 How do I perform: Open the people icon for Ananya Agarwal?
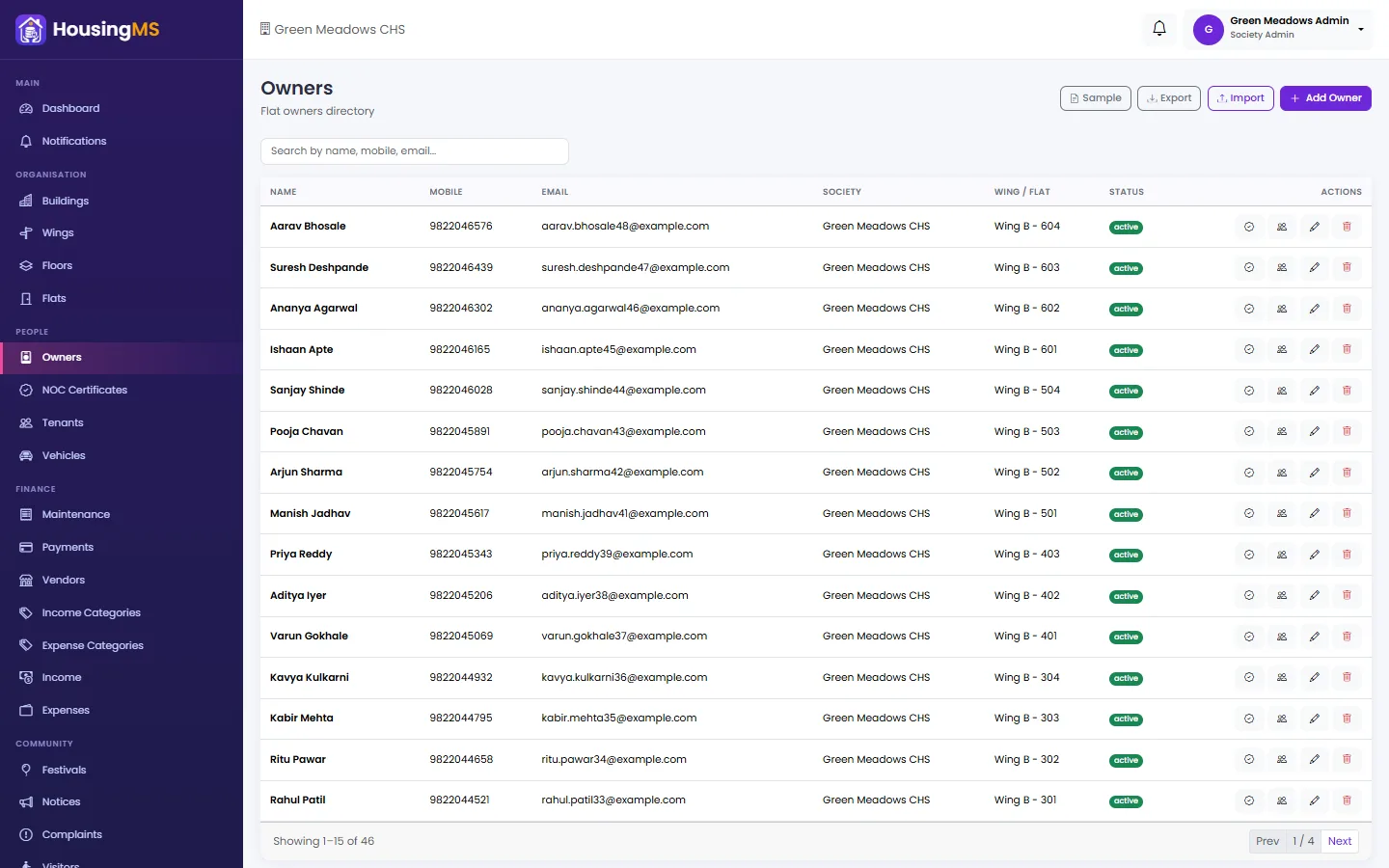coord(1282,309)
